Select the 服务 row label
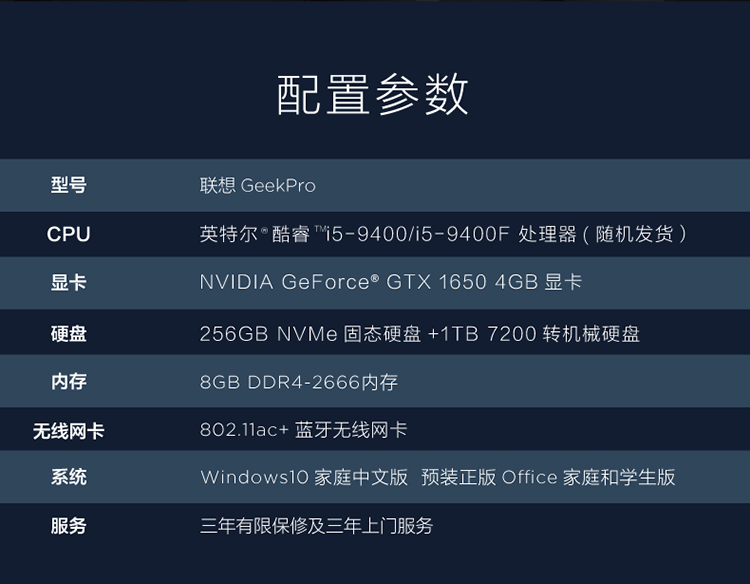 pos(68,526)
